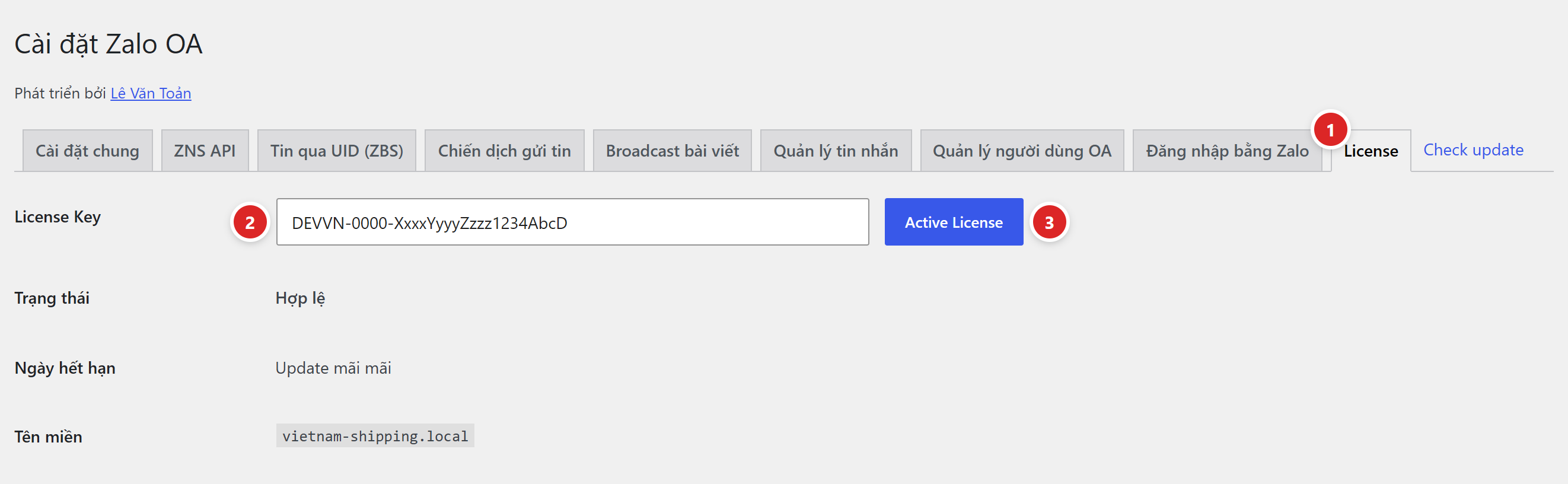Click the Active License button

[x=953, y=222]
